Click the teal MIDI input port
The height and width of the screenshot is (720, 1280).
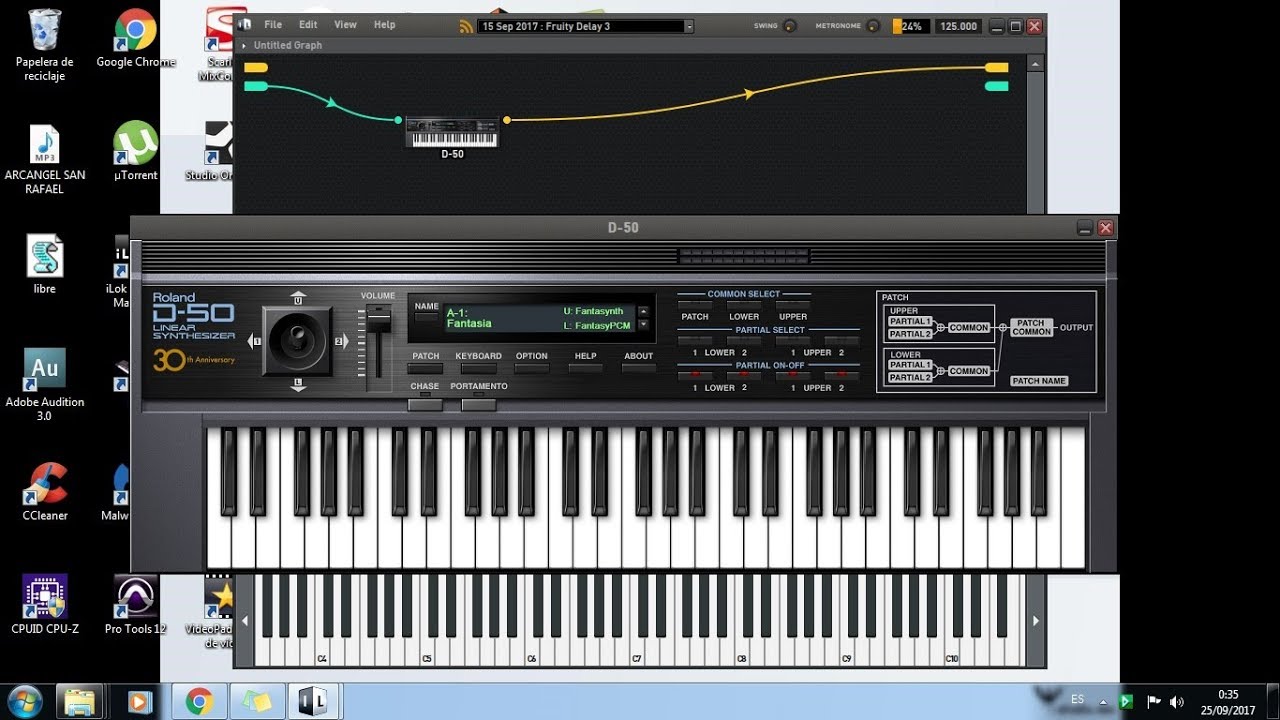click(x=256, y=86)
